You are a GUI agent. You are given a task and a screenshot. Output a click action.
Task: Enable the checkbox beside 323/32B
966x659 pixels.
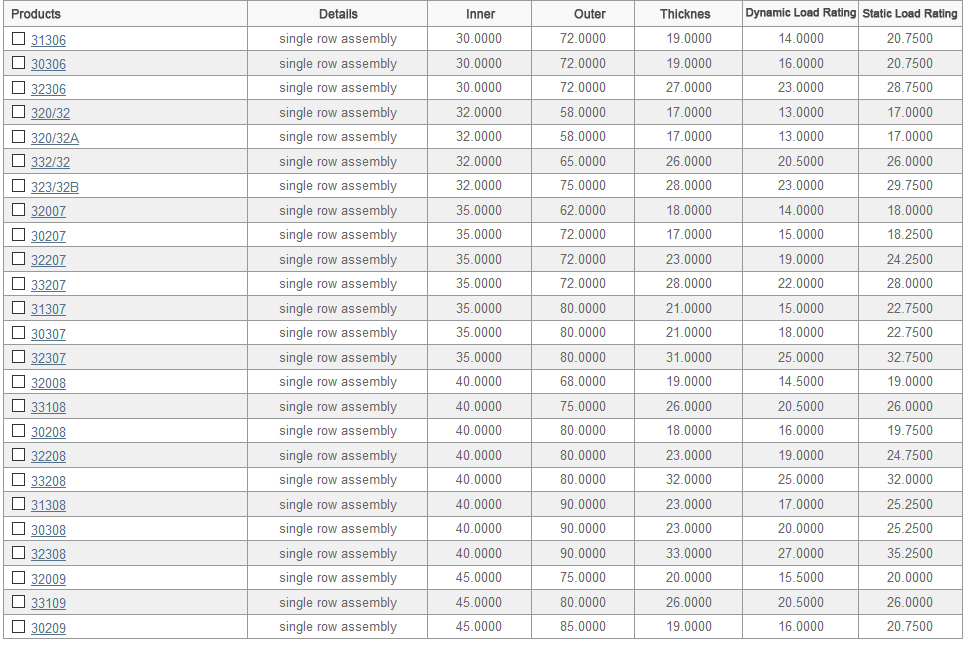point(18,186)
